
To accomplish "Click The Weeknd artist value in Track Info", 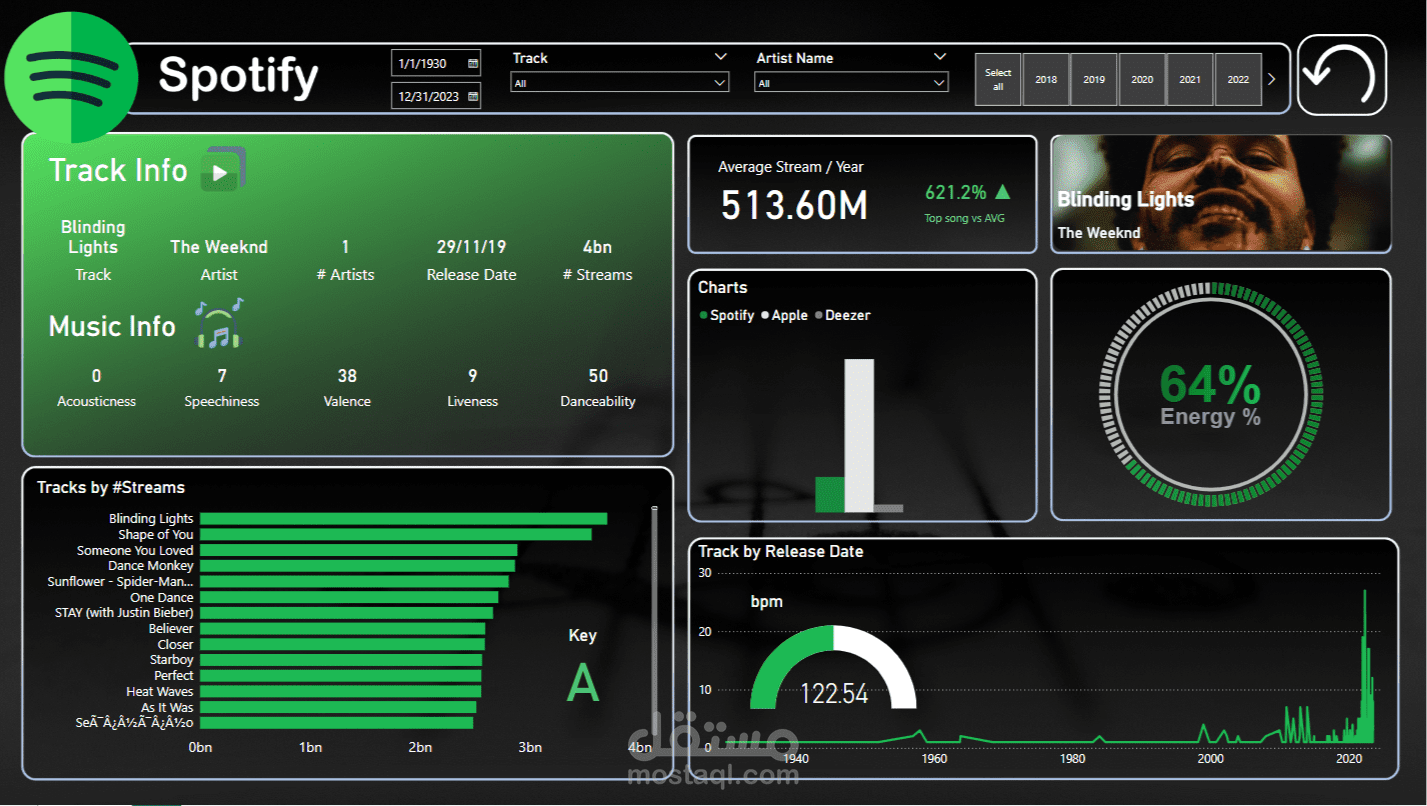I will coord(219,246).
